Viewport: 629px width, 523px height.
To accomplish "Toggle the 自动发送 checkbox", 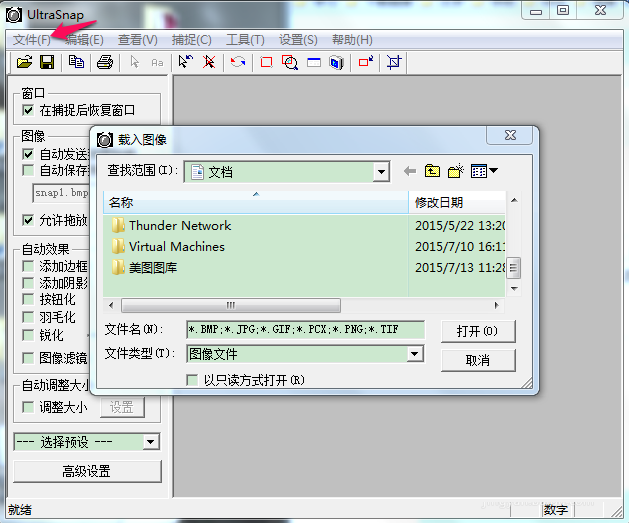I will (x=28, y=154).
